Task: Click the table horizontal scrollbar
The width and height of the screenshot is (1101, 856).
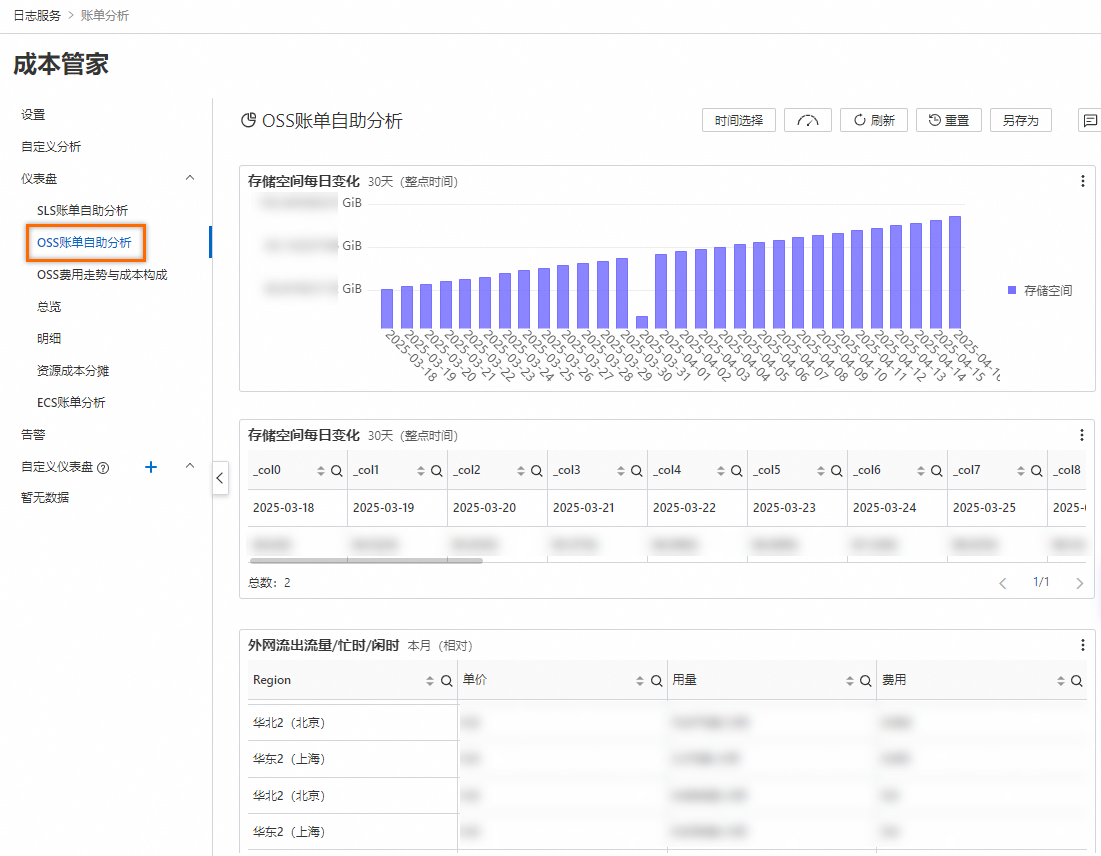Action: [365, 560]
